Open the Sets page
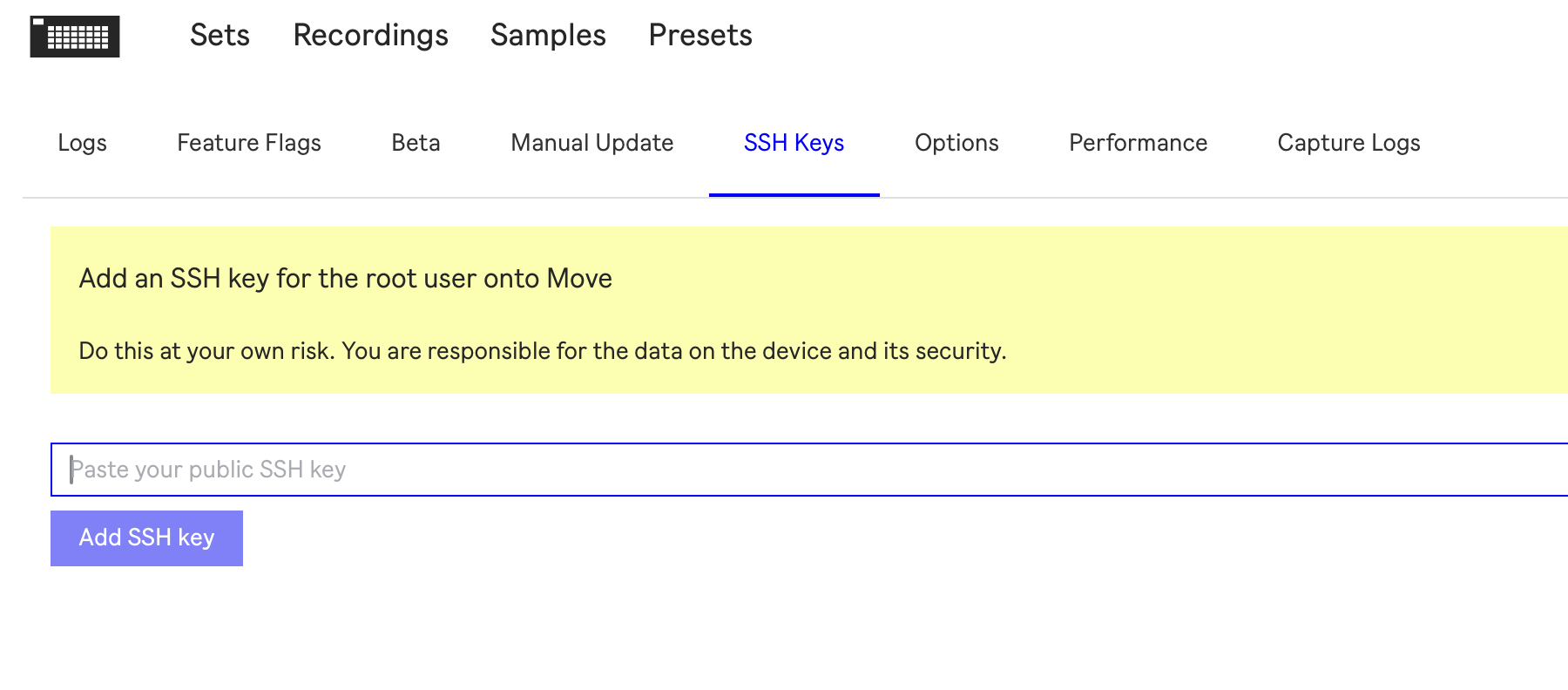Image resolution: width=1568 pixels, height=690 pixels. pyautogui.click(x=220, y=35)
